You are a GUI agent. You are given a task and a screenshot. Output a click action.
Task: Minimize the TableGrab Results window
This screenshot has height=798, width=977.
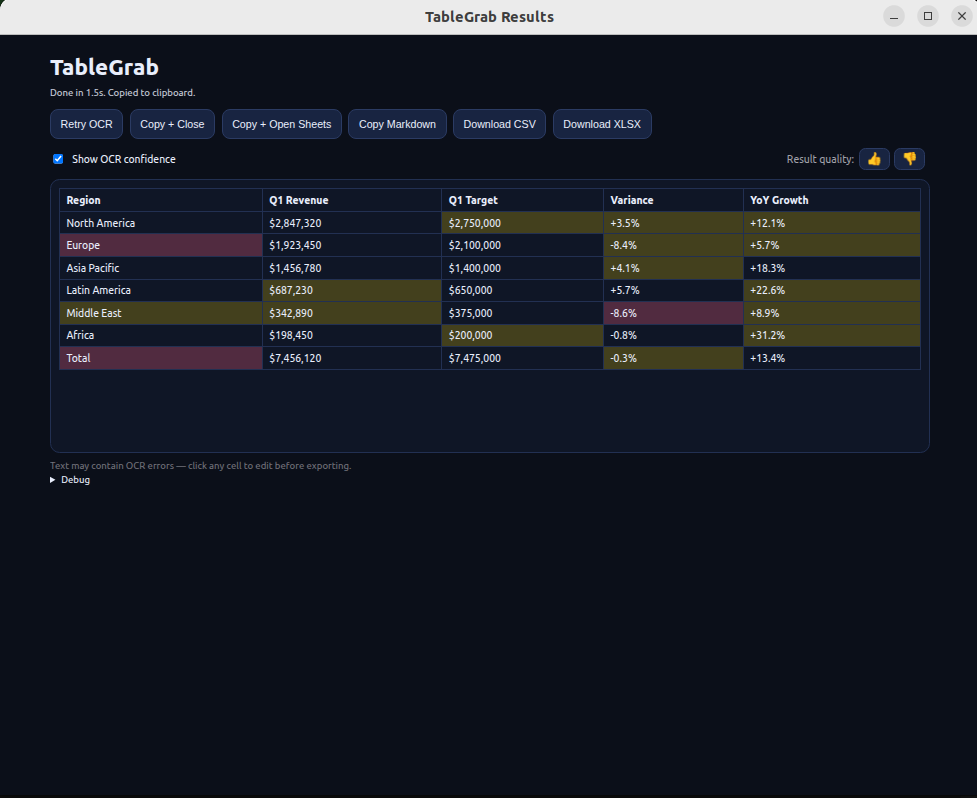click(x=894, y=16)
